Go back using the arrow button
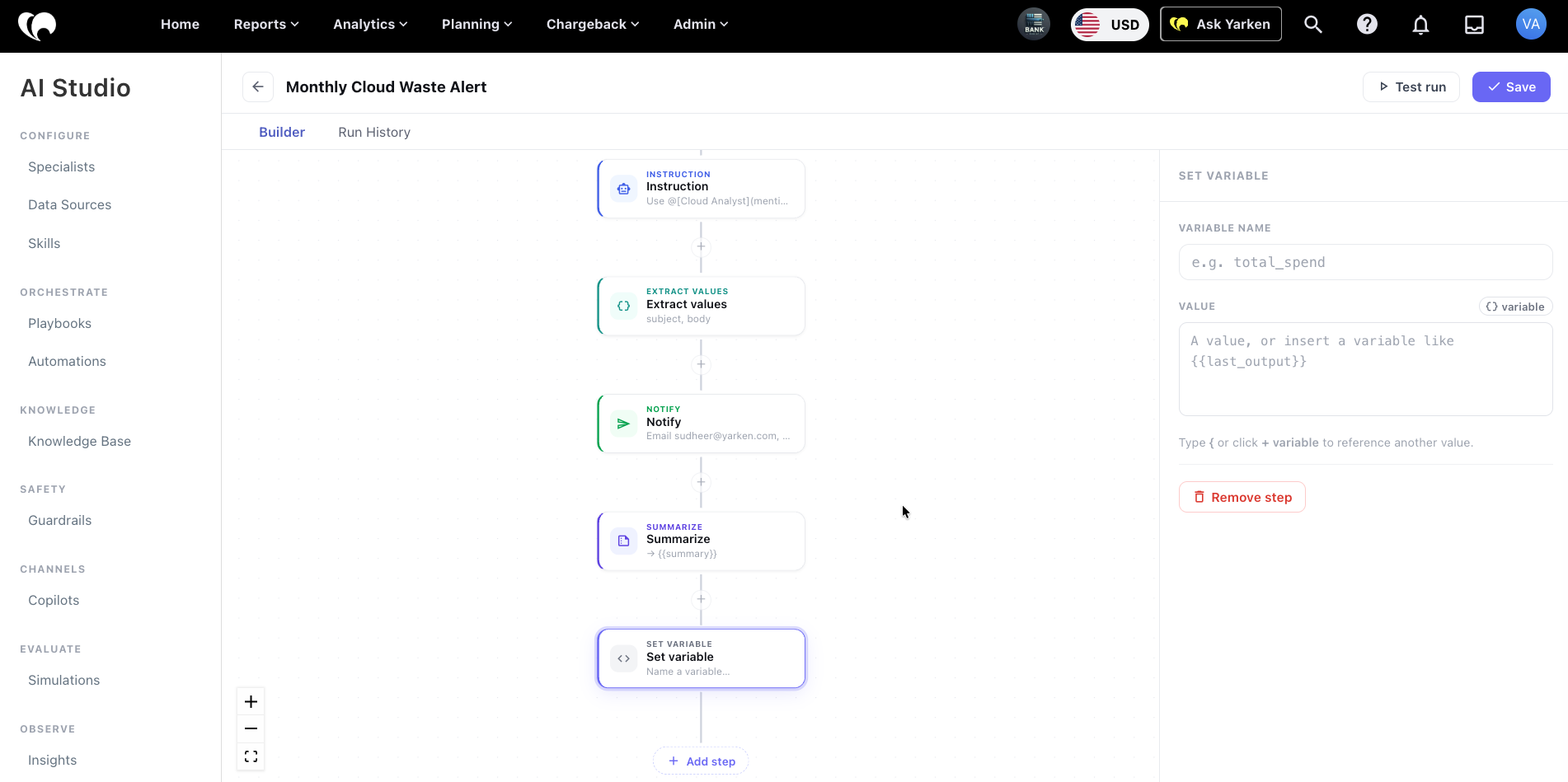 (258, 87)
